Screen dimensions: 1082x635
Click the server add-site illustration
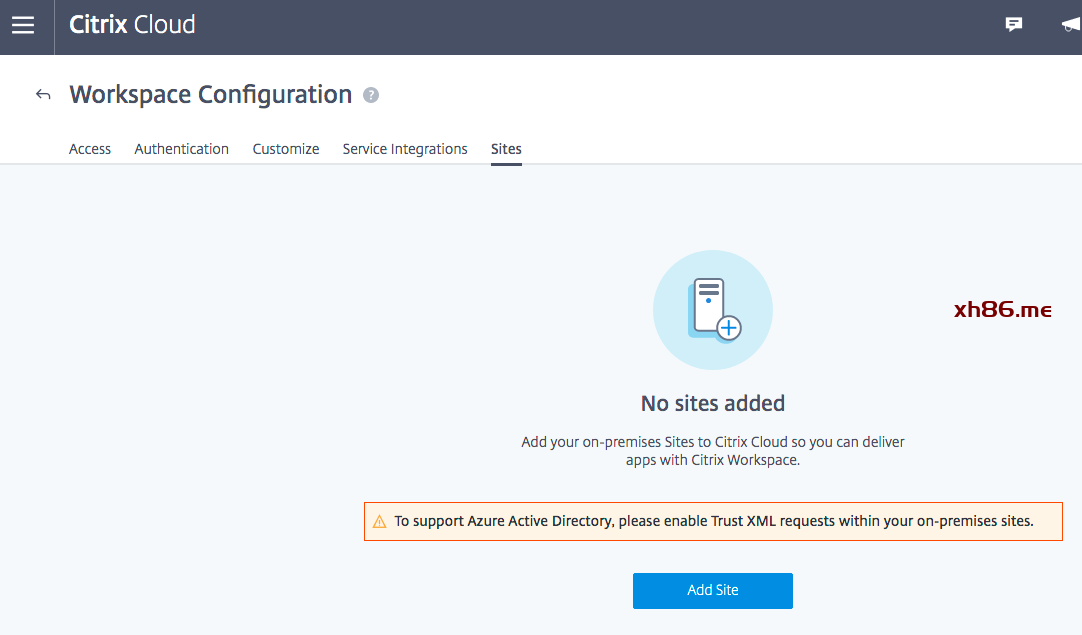pyautogui.click(x=713, y=310)
